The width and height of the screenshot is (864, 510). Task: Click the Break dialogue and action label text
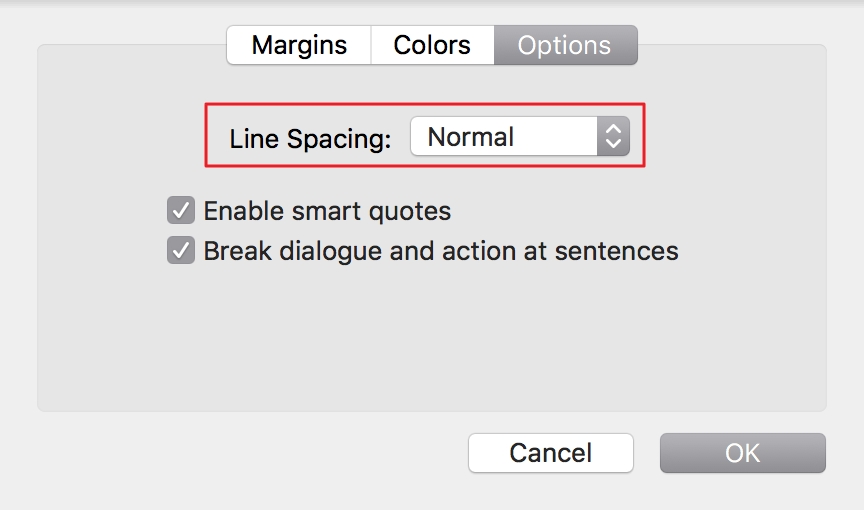tap(441, 251)
